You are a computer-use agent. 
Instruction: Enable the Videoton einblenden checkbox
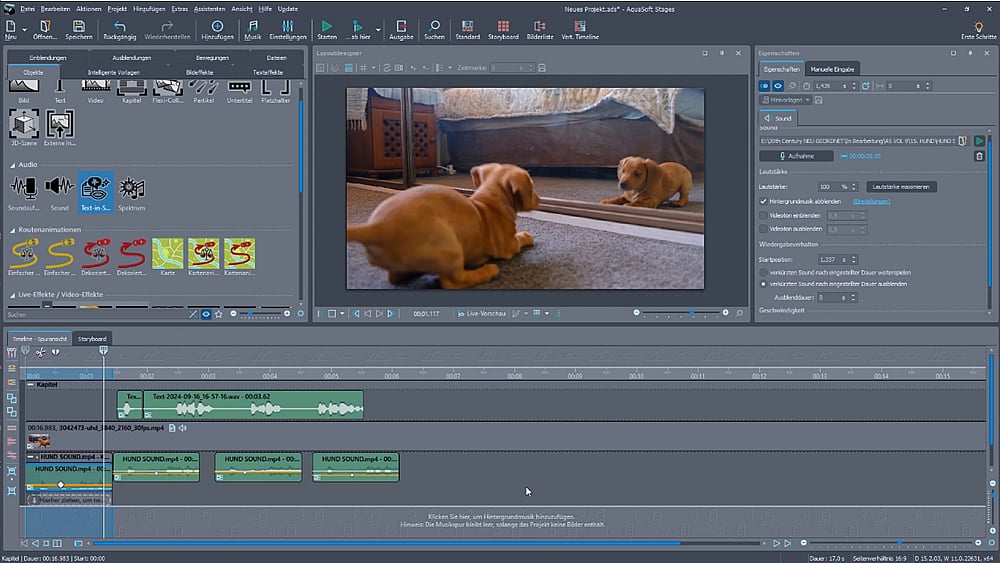(764, 215)
